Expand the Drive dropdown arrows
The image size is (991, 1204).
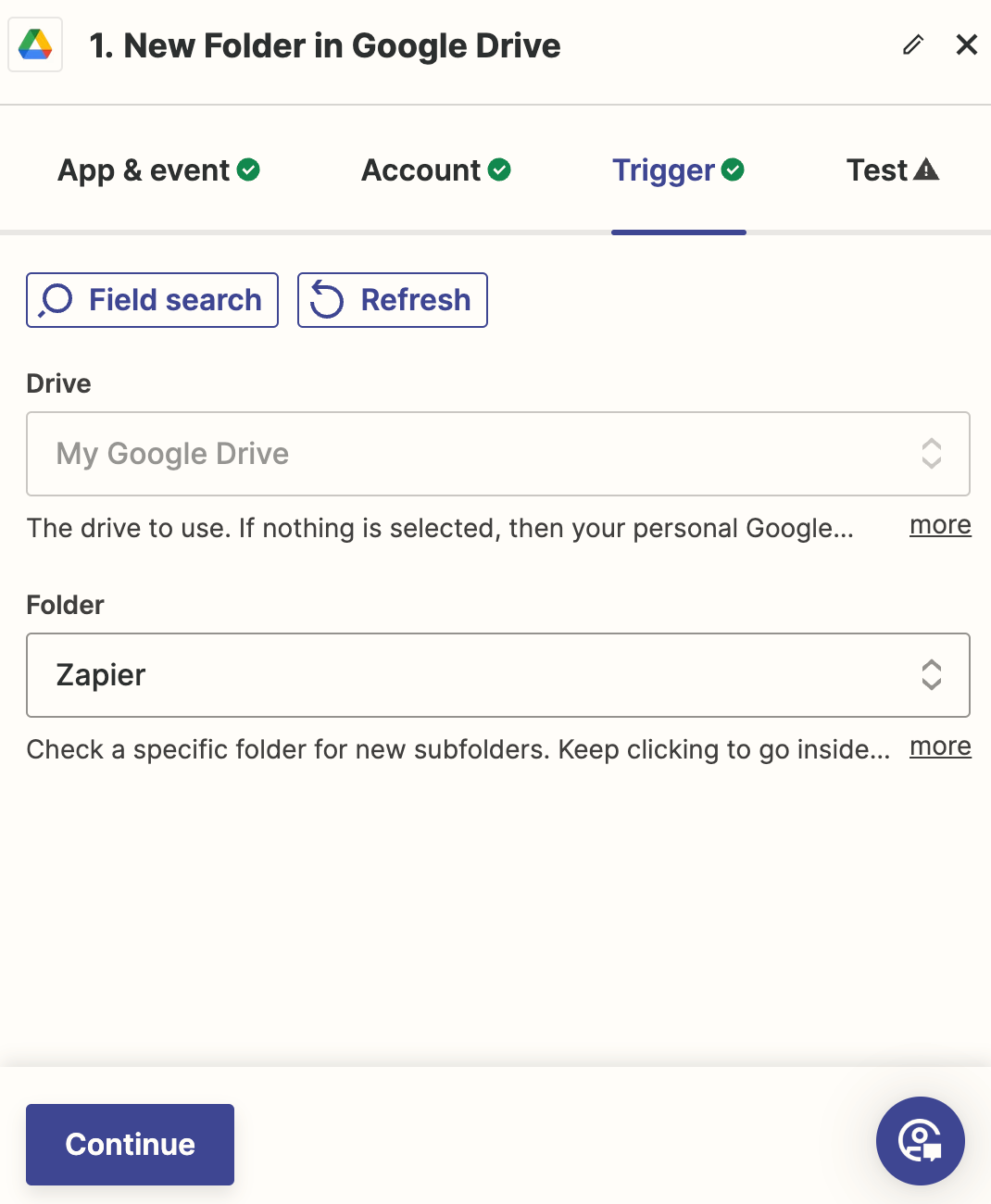(x=932, y=454)
